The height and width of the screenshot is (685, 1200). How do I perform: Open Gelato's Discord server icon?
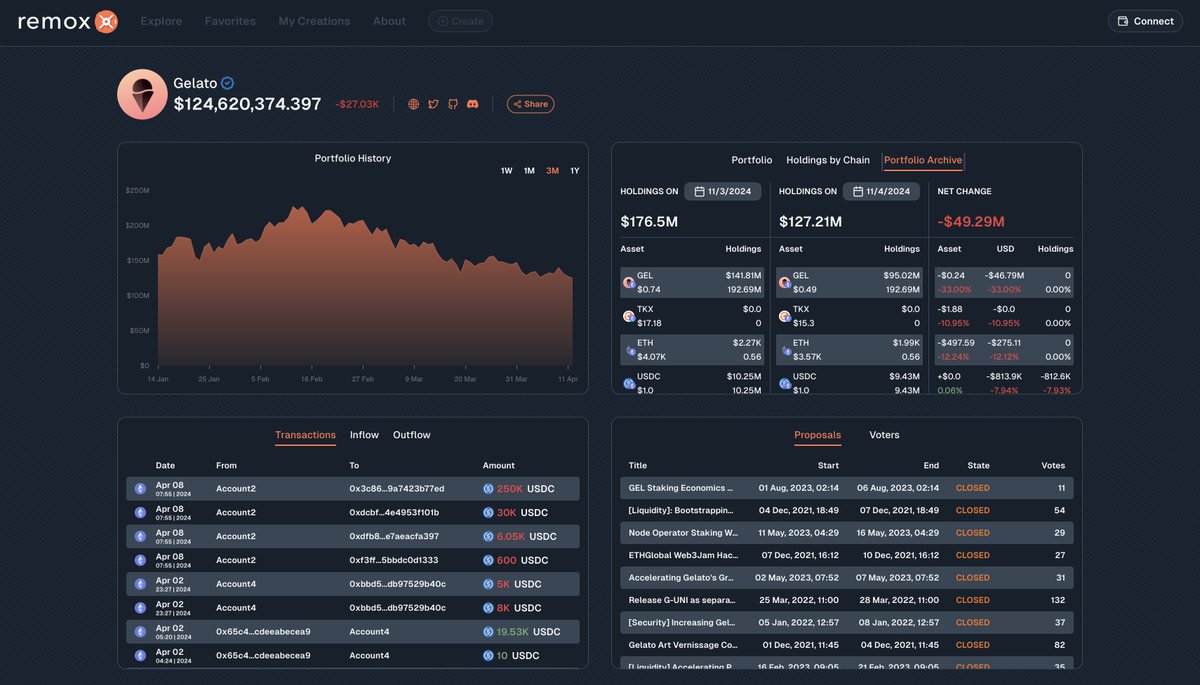471,103
